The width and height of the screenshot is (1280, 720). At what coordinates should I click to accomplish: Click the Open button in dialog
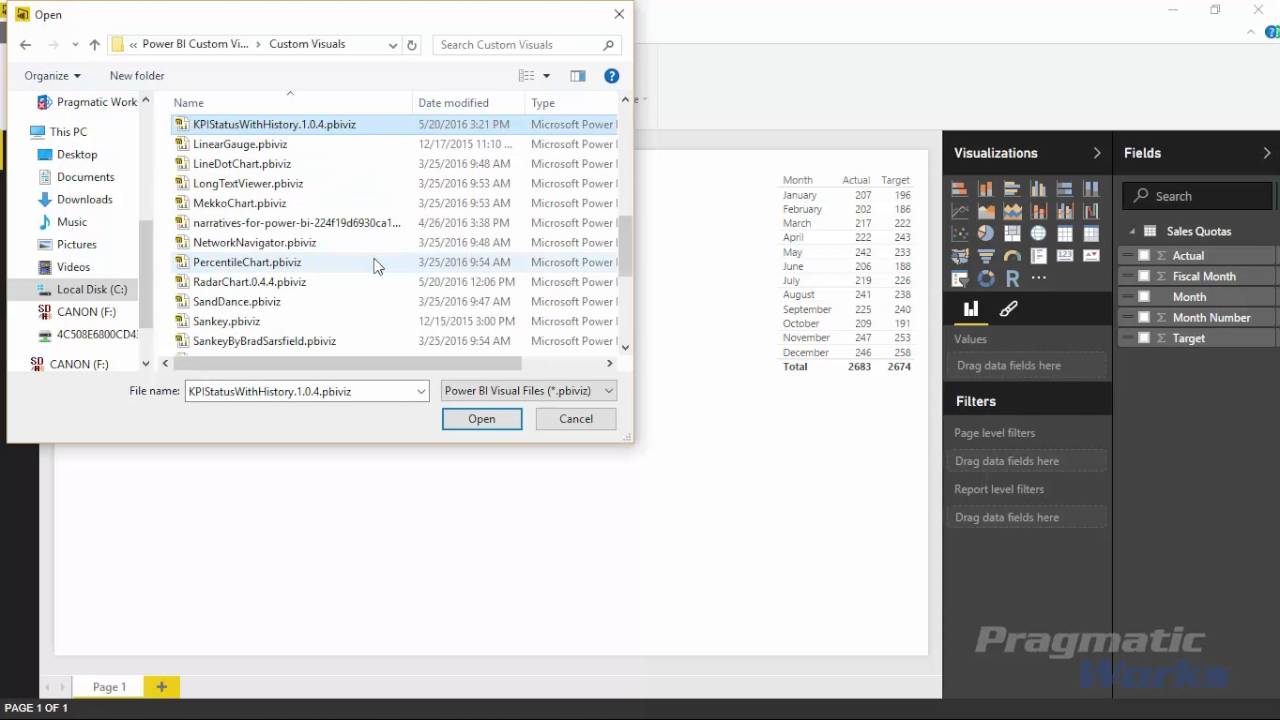click(482, 419)
